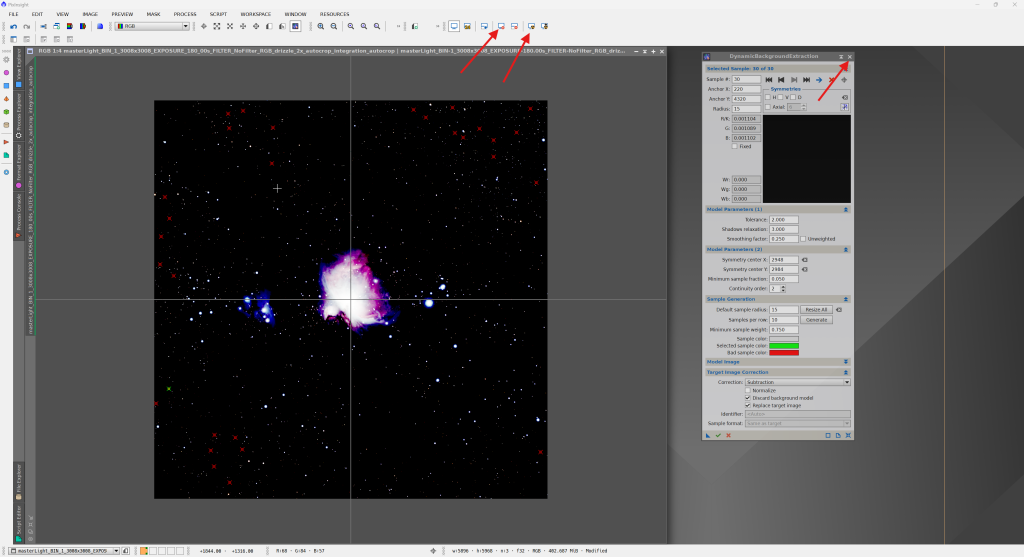
Task: Open the RGB channel selector dropdown
Action: point(153,25)
